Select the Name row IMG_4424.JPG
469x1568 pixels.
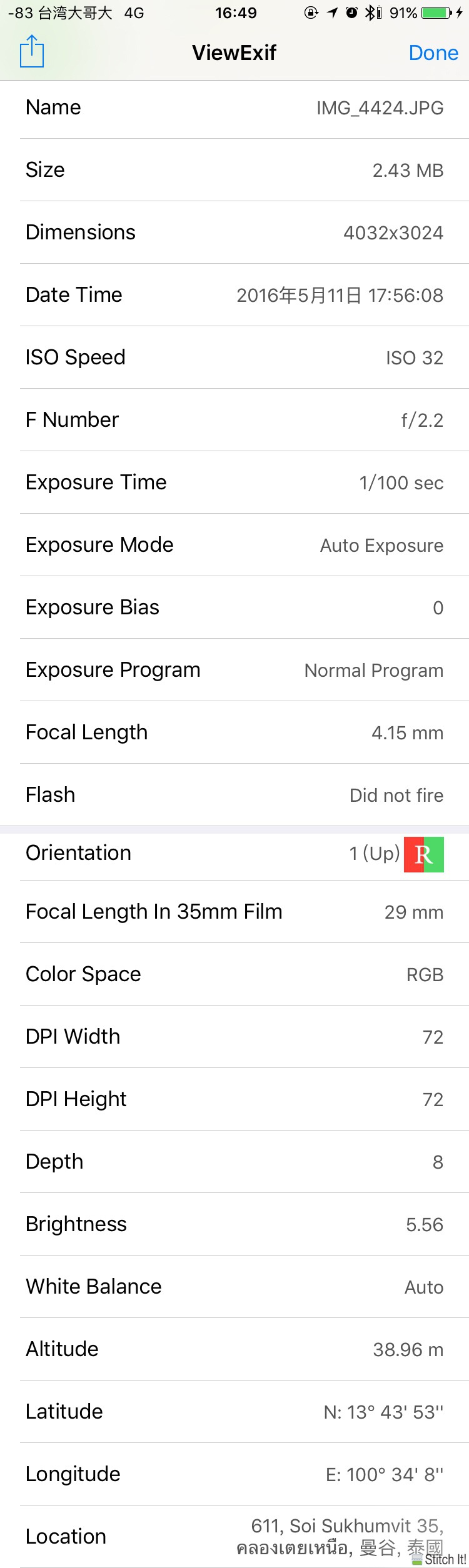click(234, 107)
